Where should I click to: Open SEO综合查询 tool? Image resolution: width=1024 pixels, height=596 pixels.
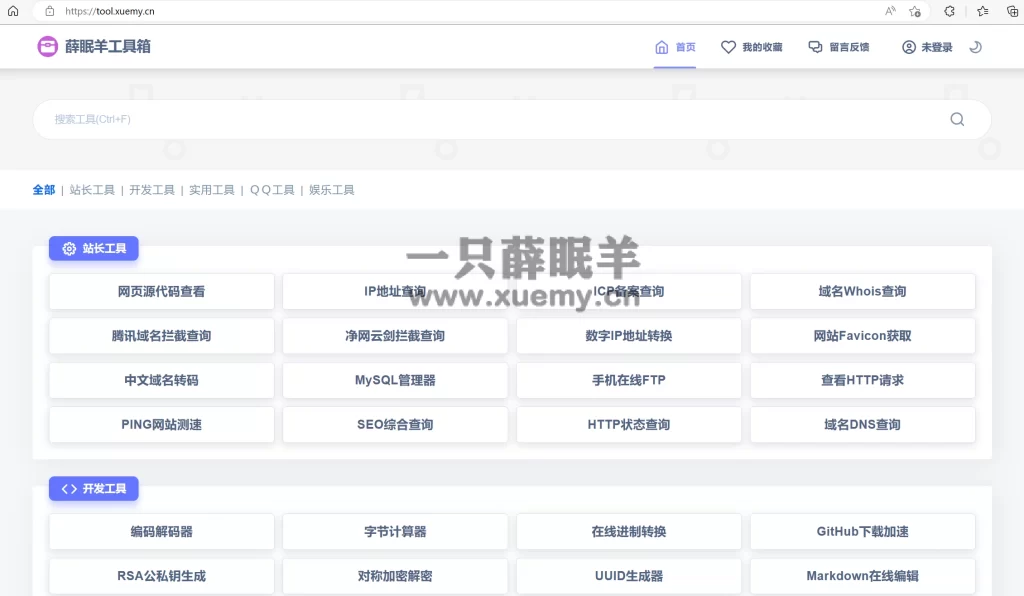(395, 424)
